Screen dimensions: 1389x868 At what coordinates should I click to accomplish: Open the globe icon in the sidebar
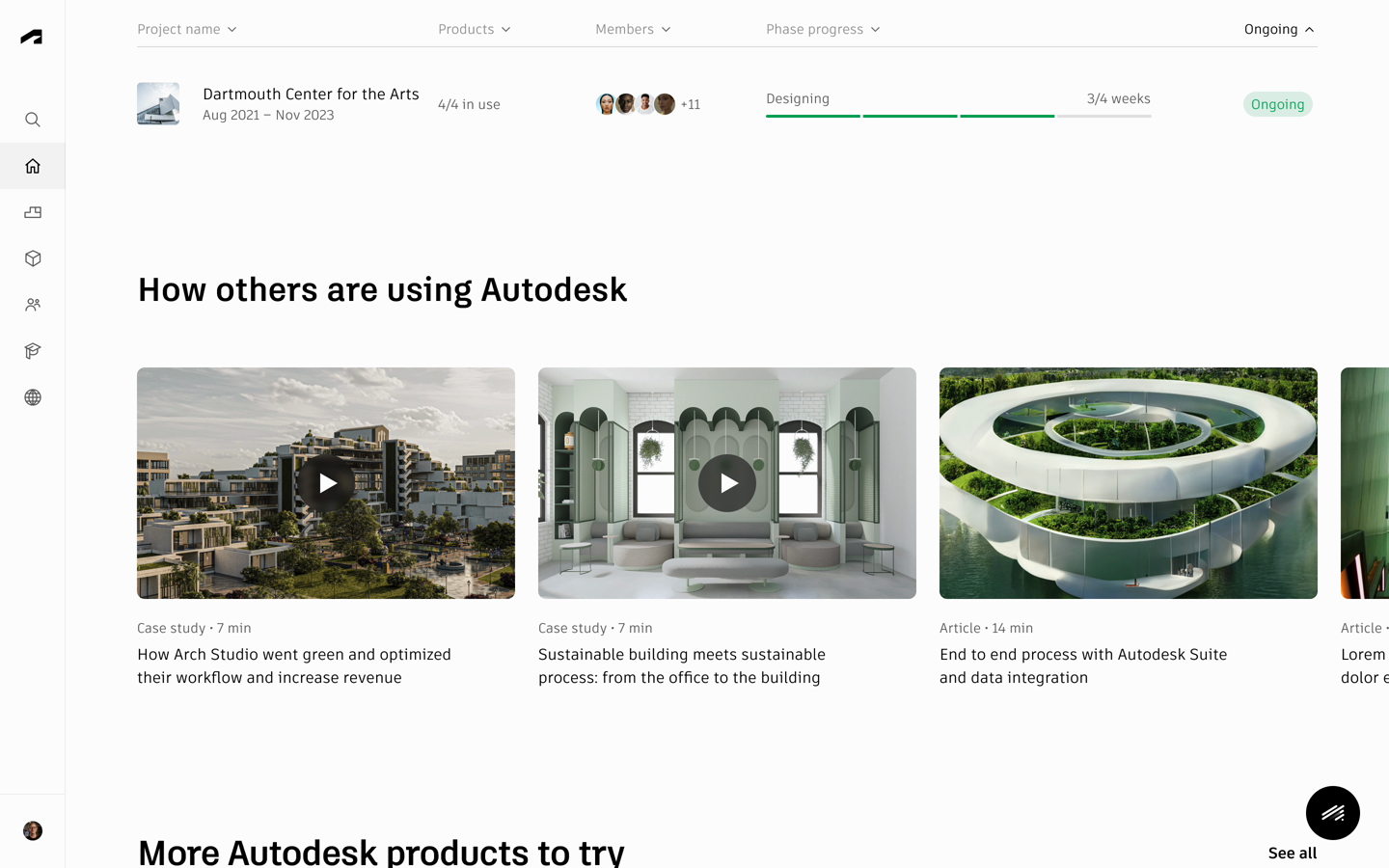(x=33, y=397)
